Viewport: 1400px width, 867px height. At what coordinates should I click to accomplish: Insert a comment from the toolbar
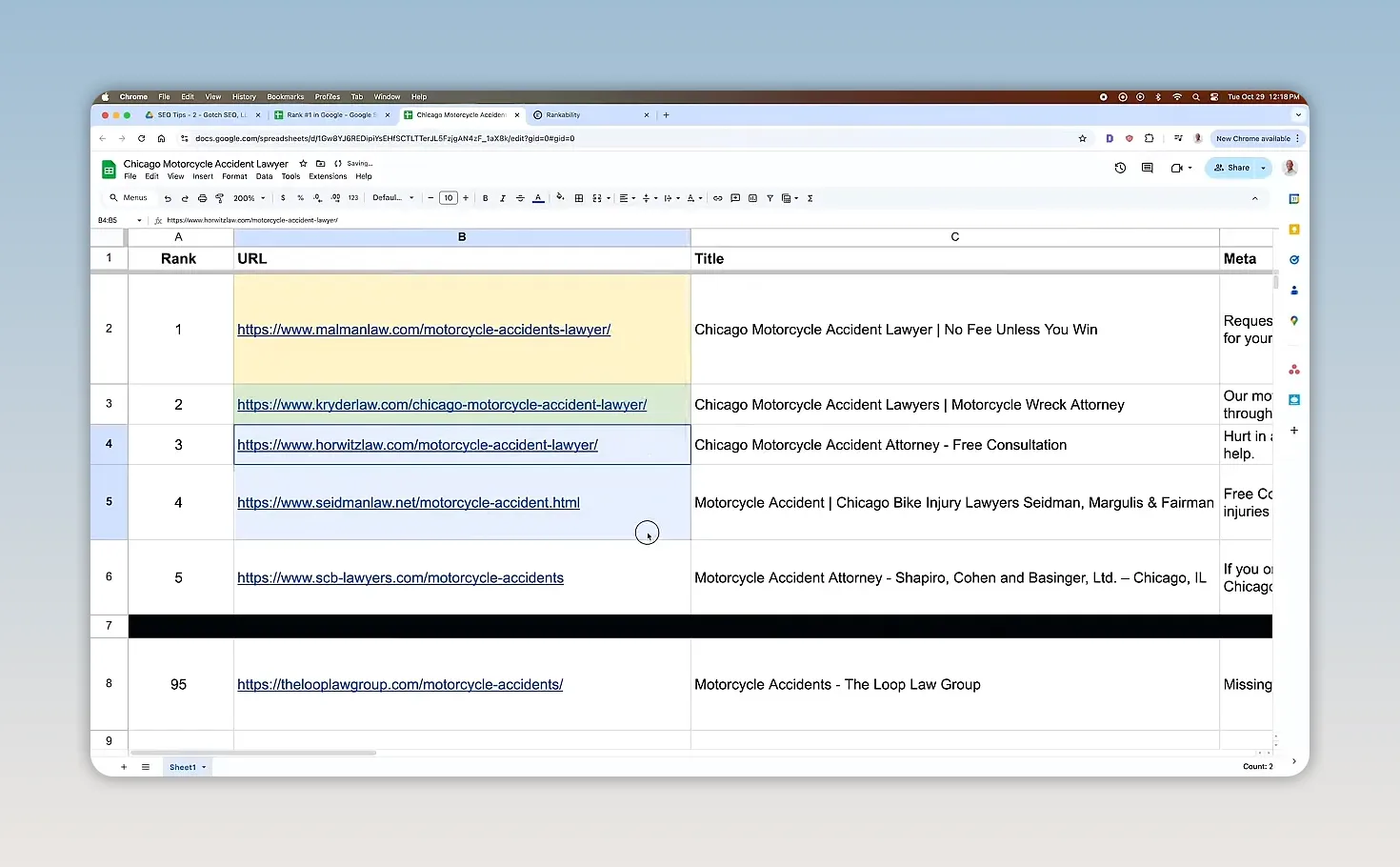point(735,198)
